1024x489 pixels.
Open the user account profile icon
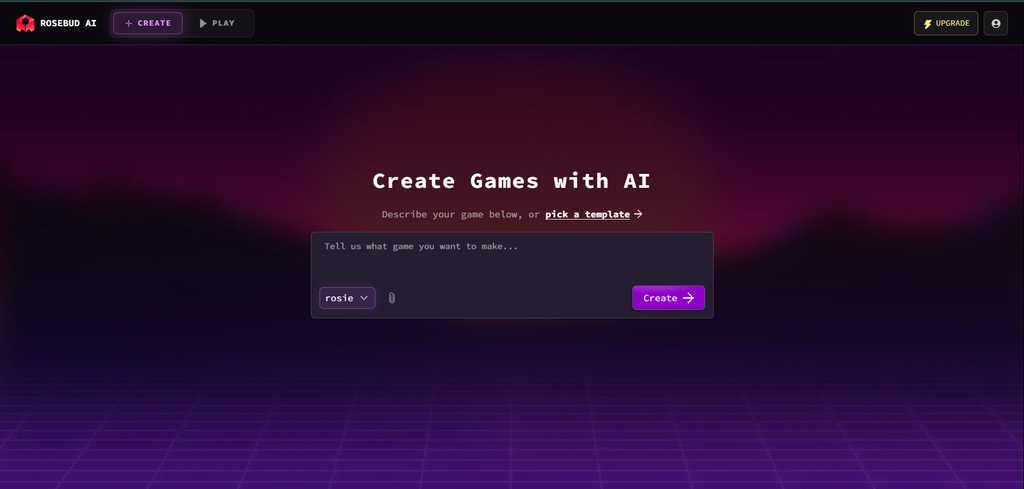pos(995,24)
